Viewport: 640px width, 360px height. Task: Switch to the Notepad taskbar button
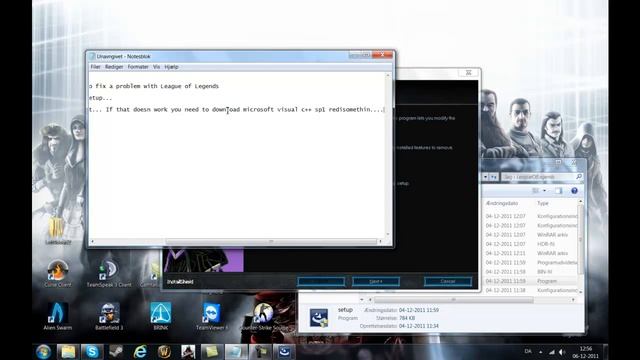tap(236, 352)
